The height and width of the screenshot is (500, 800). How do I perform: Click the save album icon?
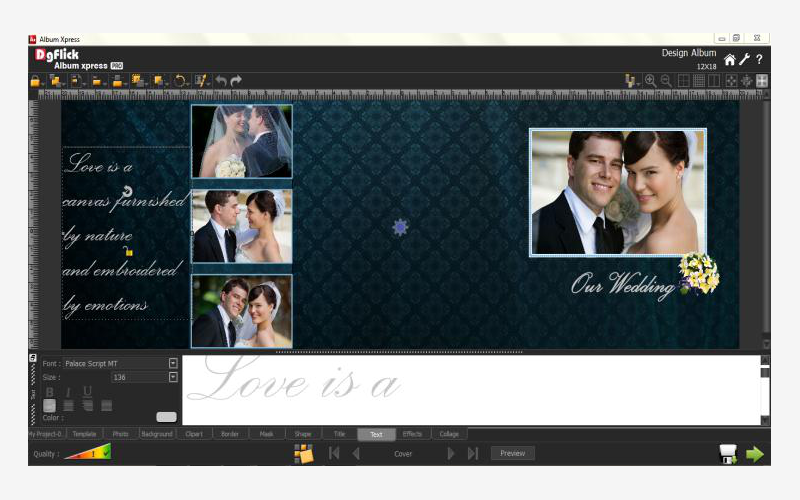(728, 454)
